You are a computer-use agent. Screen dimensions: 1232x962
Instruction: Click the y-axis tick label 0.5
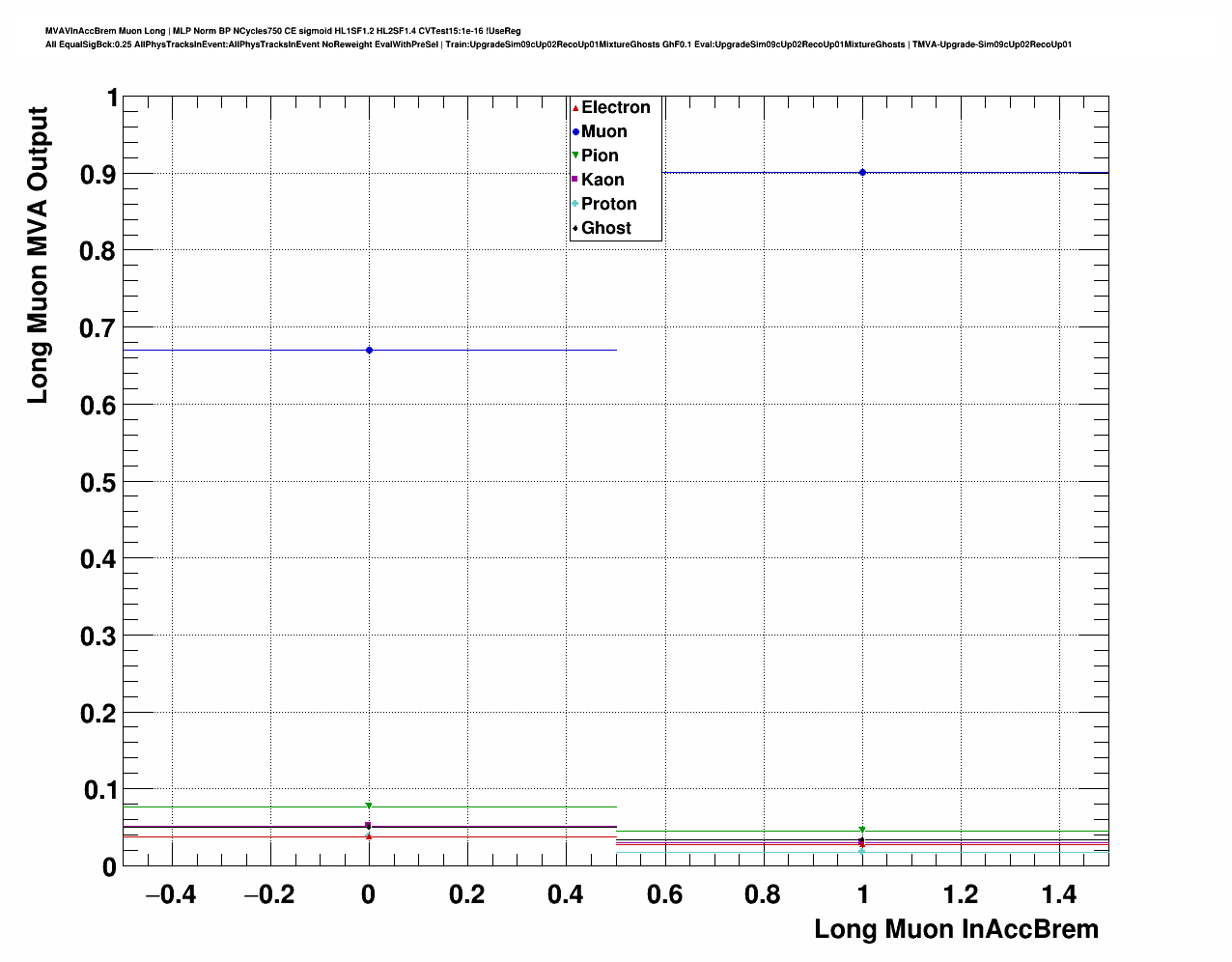(x=98, y=482)
